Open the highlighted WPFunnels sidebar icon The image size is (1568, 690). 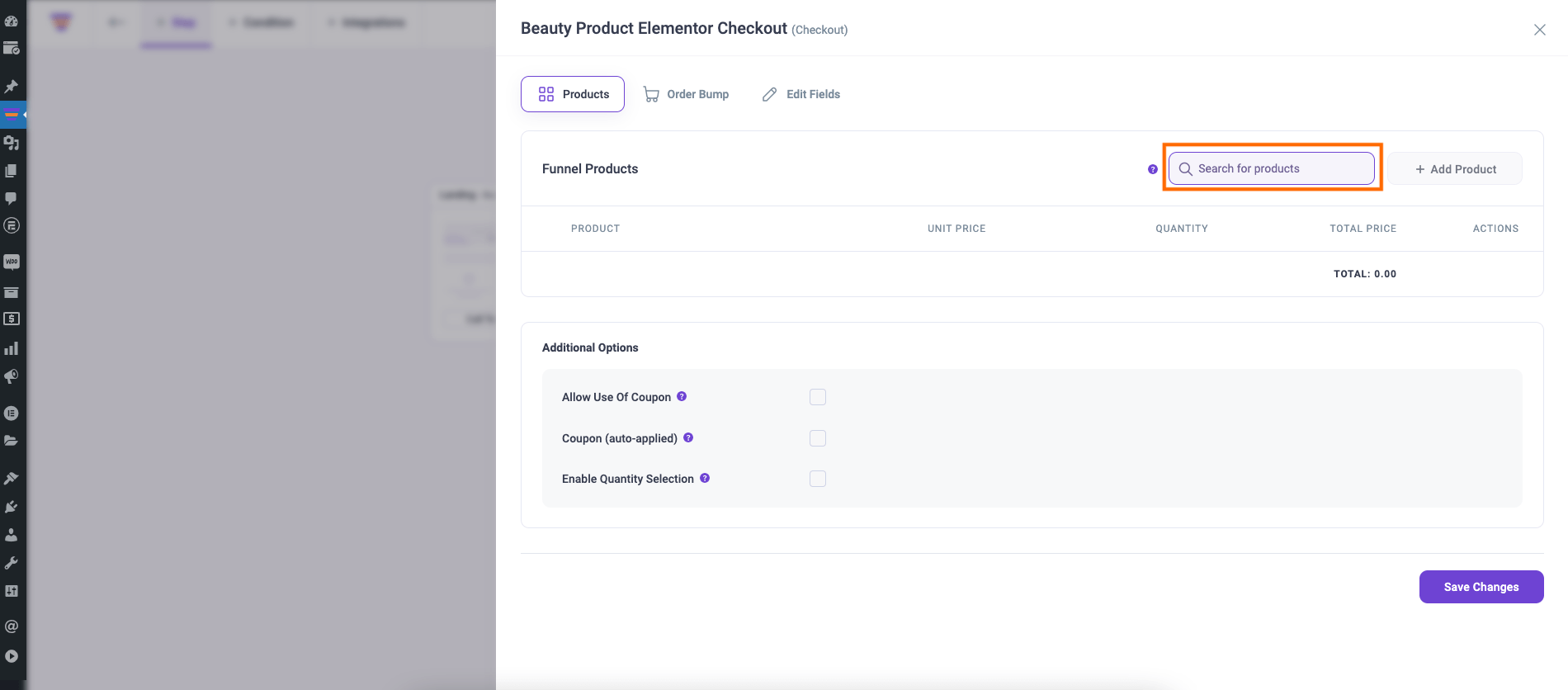point(12,114)
